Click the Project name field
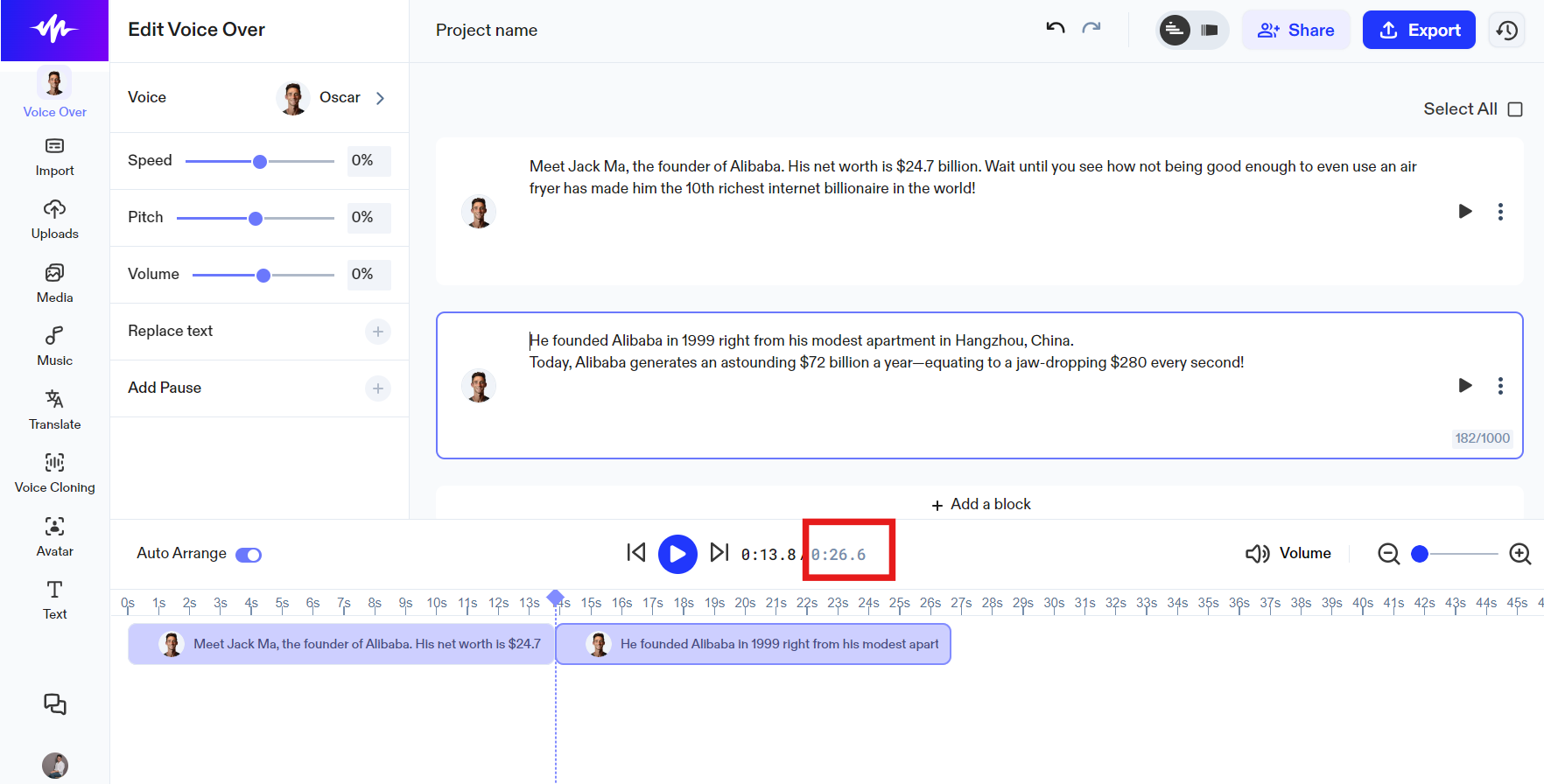 tap(487, 31)
